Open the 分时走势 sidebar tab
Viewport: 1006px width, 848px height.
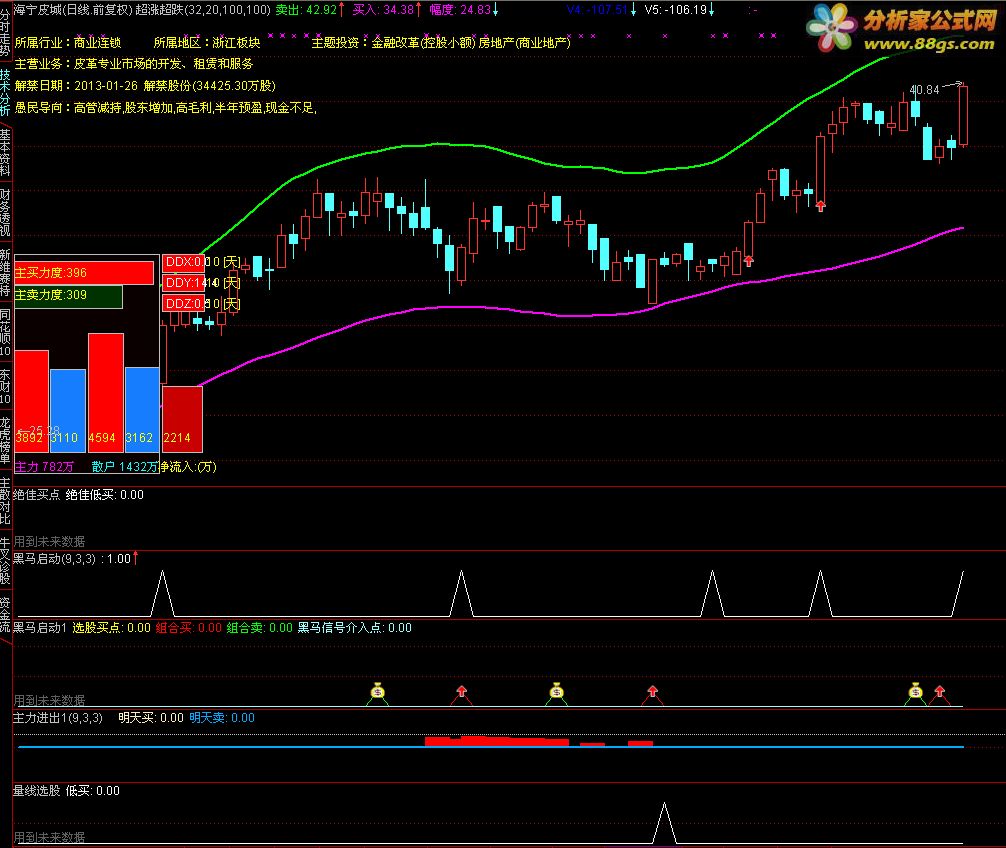5,31
